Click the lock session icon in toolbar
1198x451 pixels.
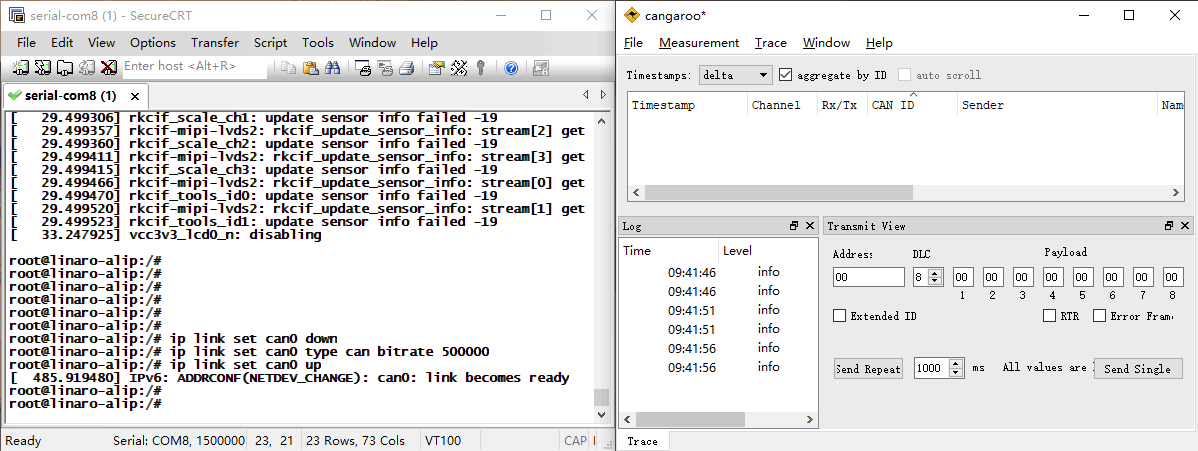pos(541,68)
